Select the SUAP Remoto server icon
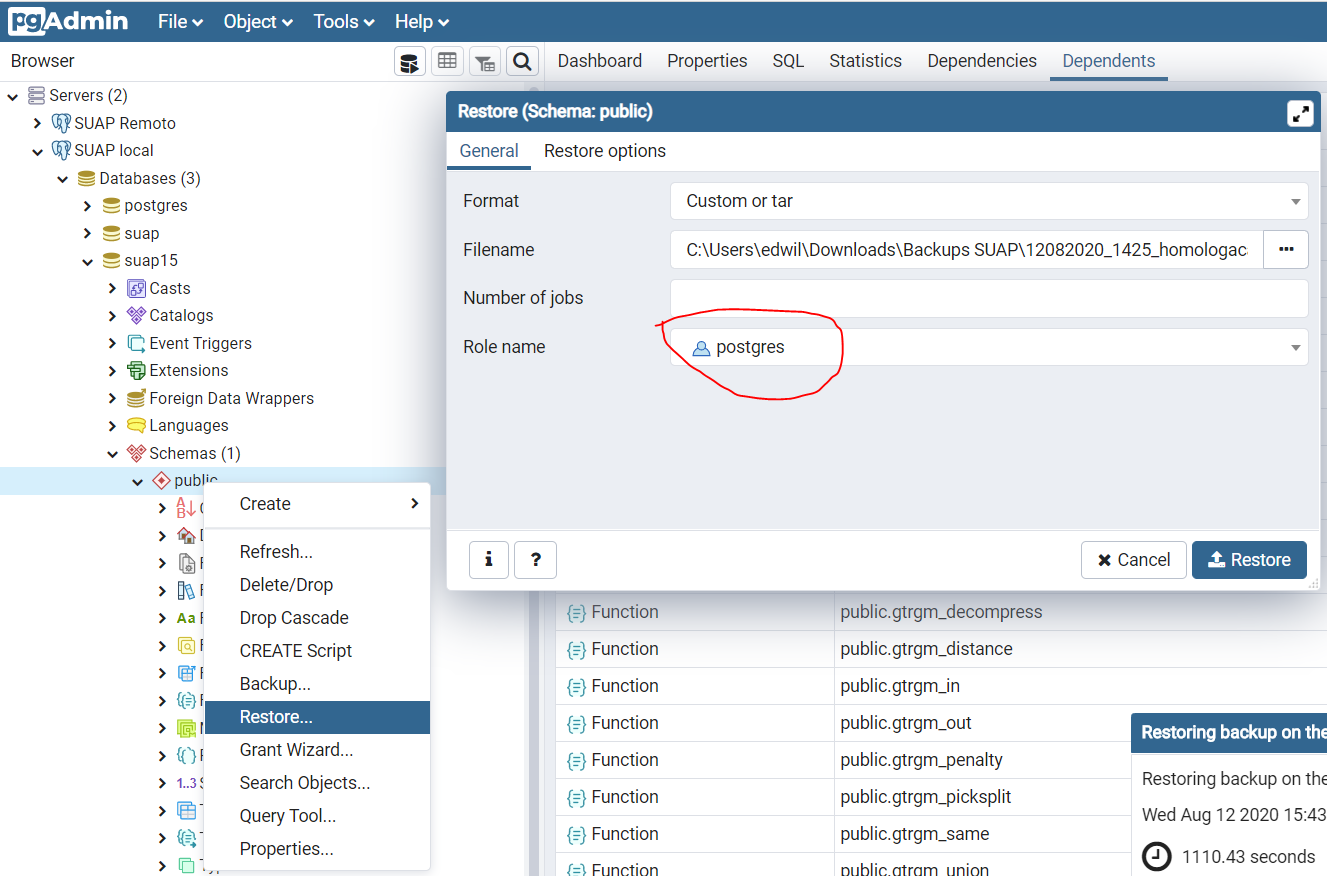 (x=61, y=123)
